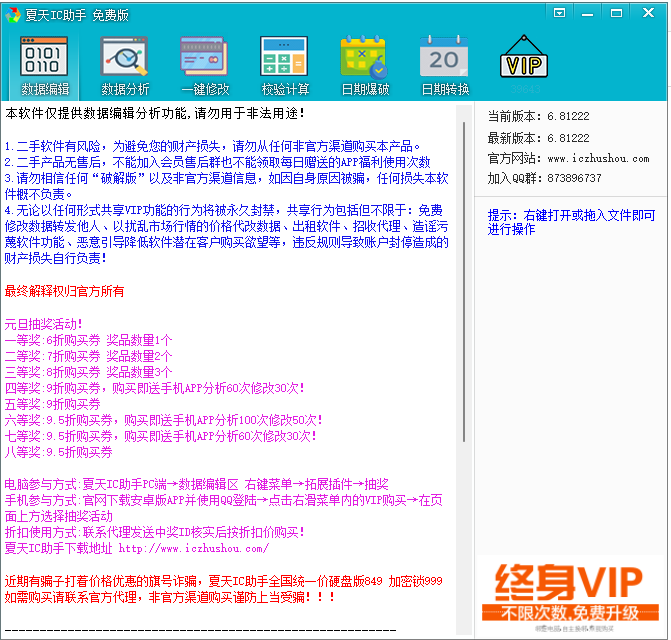
Task: Minimize the 夏天IC助手 window
Action: click(x=587, y=13)
